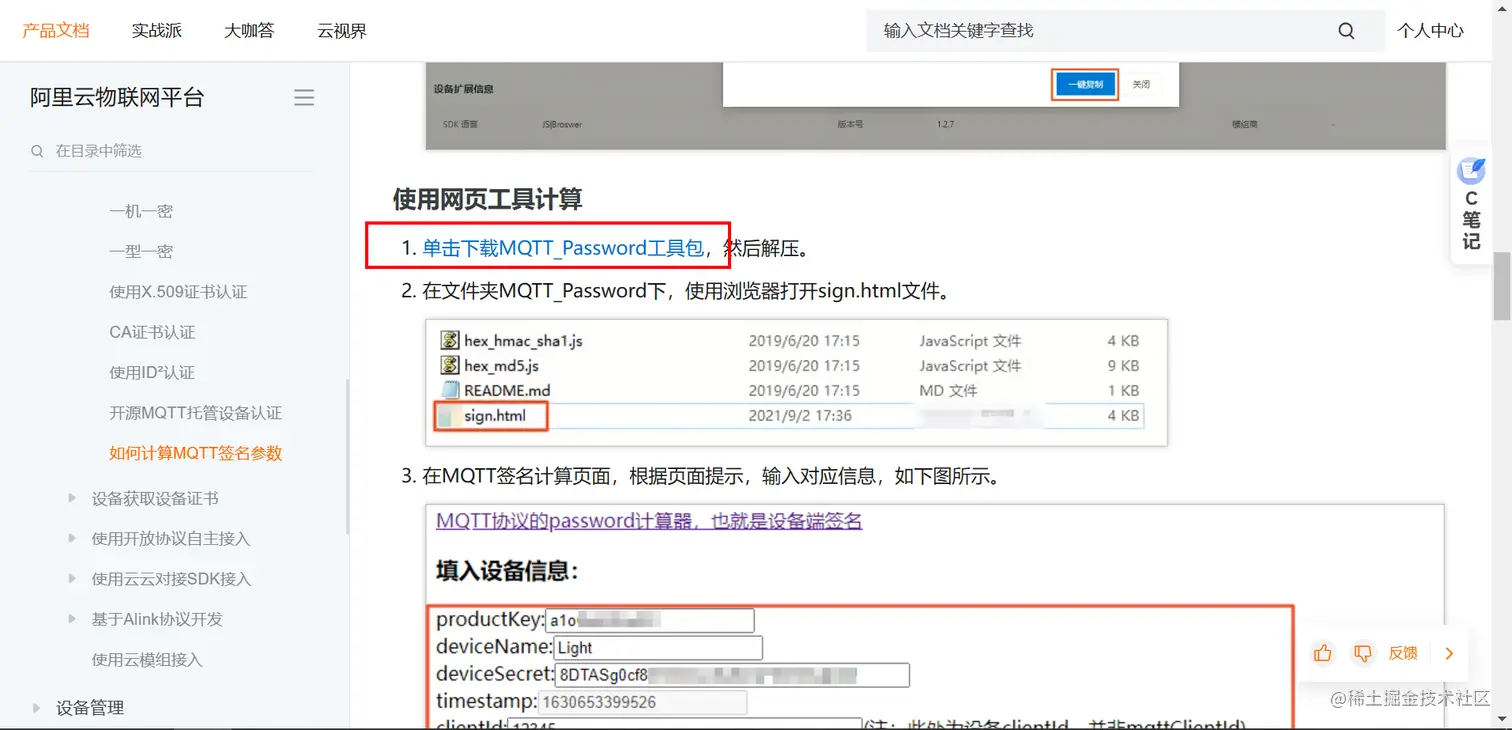Click the sidebar vertical scrollbar
Viewport: 1512px width, 730px height.
(347, 456)
